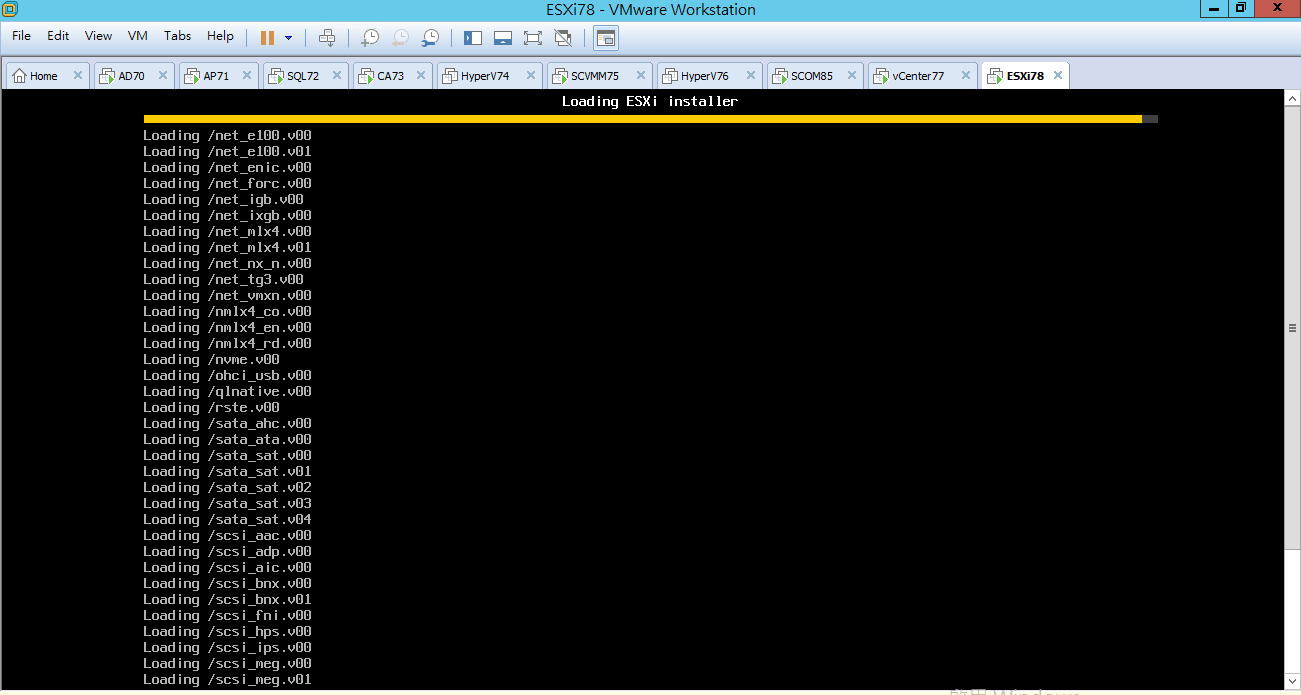Toggle the thumbnail bar icon

pyautogui.click(x=503, y=38)
